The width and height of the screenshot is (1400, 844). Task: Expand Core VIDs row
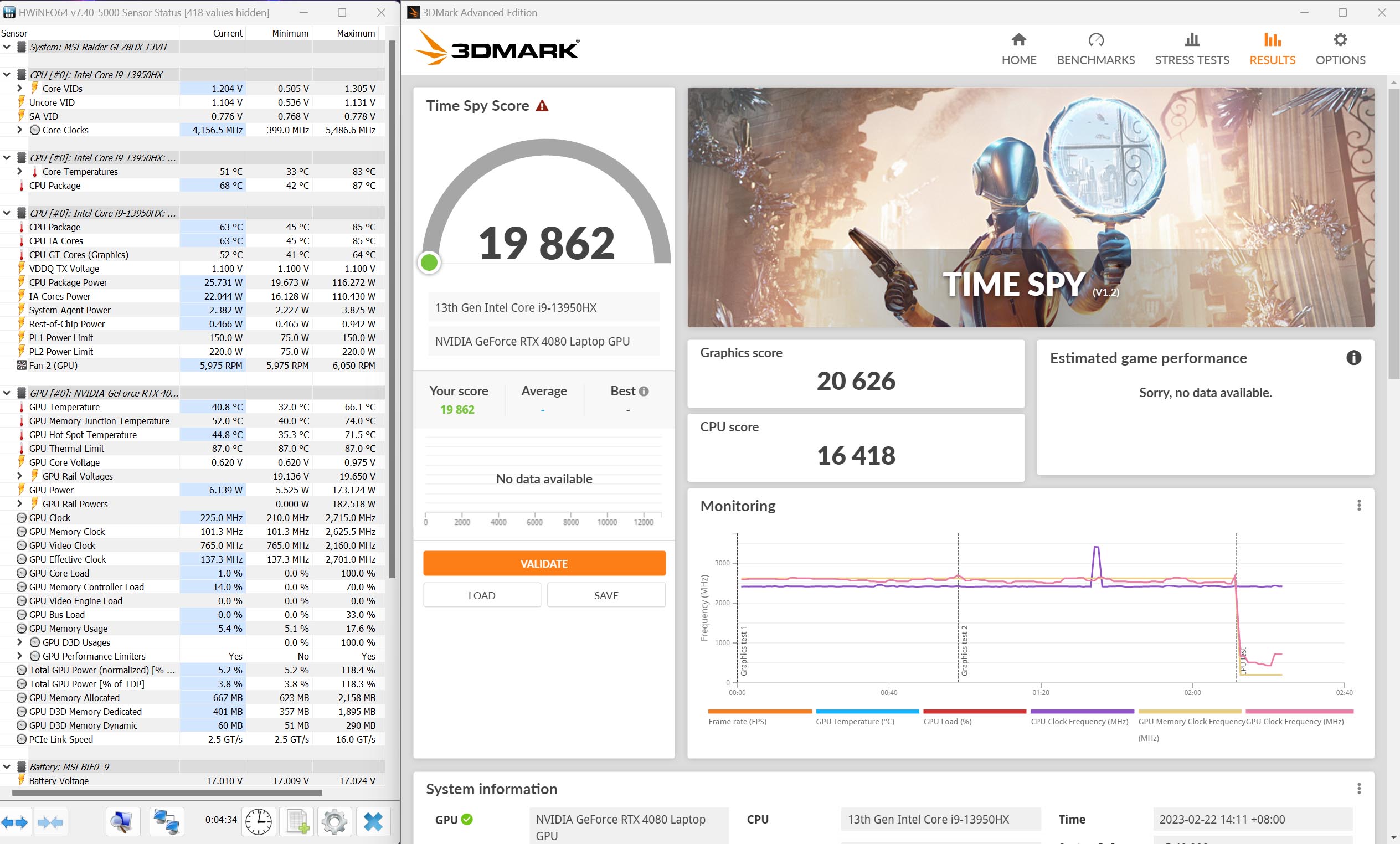click(x=20, y=89)
